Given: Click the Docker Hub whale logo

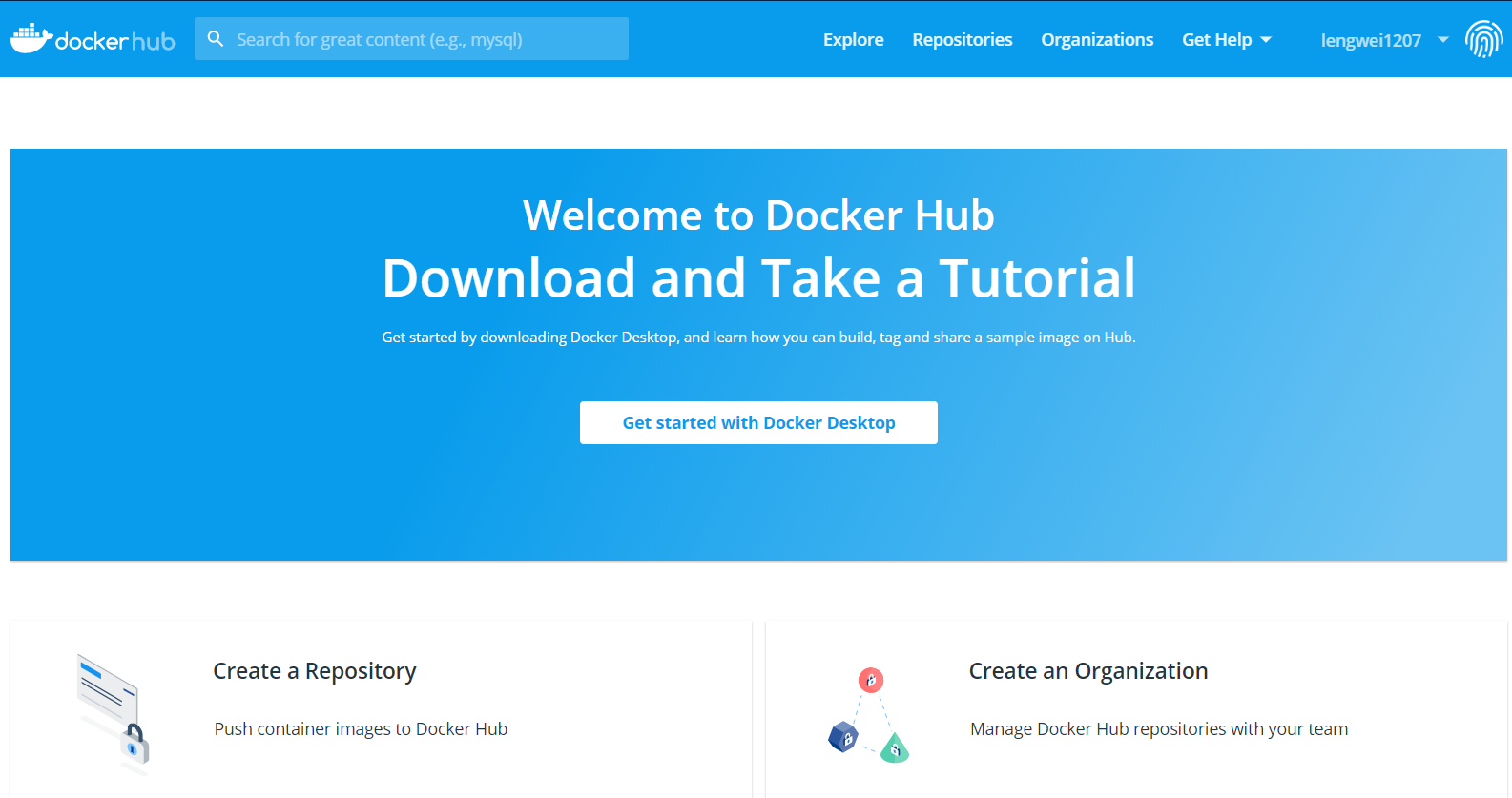Looking at the screenshot, I should coord(93,39).
